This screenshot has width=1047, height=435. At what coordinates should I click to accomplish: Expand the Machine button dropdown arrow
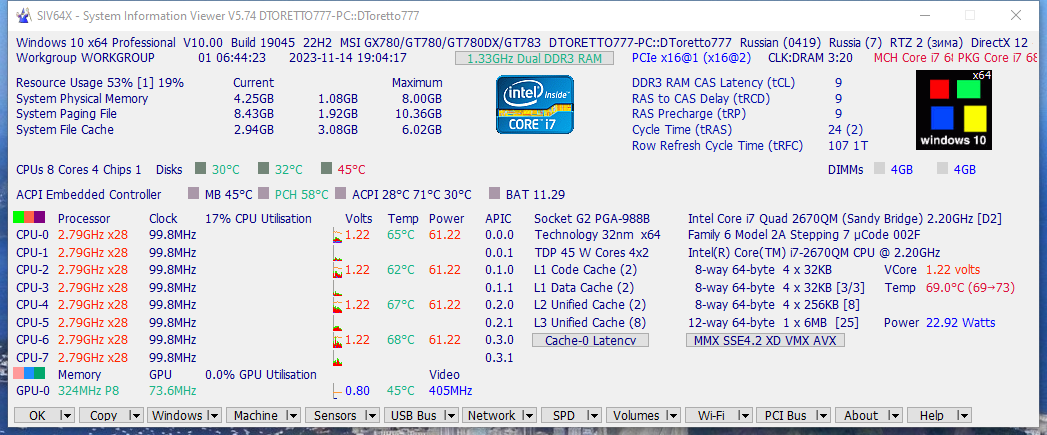click(x=293, y=415)
